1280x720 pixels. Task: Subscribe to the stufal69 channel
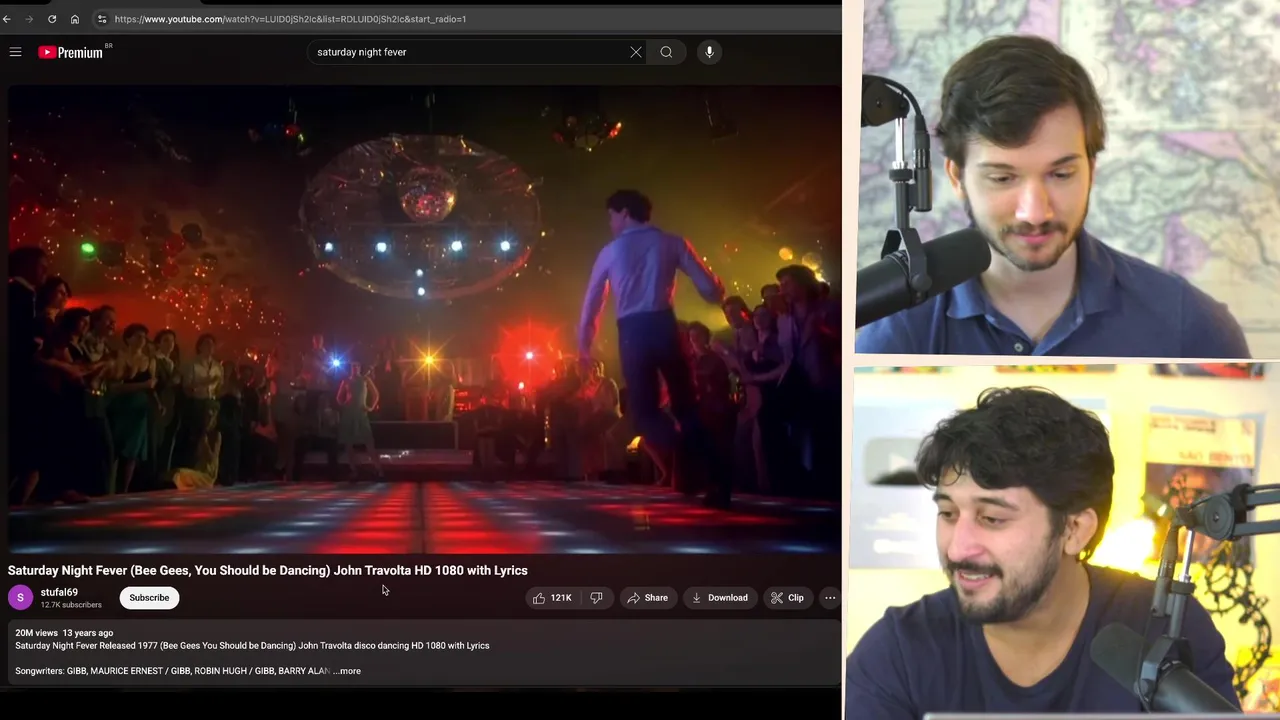pyautogui.click(x=149, y=598)
